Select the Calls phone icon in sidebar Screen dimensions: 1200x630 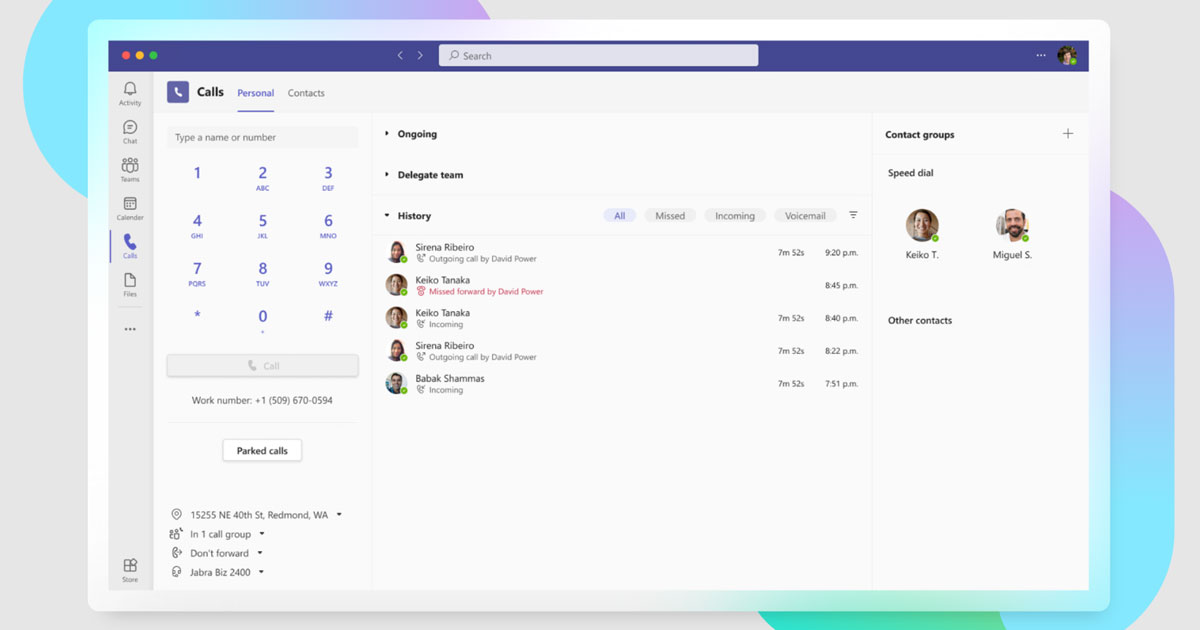coord(130,246)
